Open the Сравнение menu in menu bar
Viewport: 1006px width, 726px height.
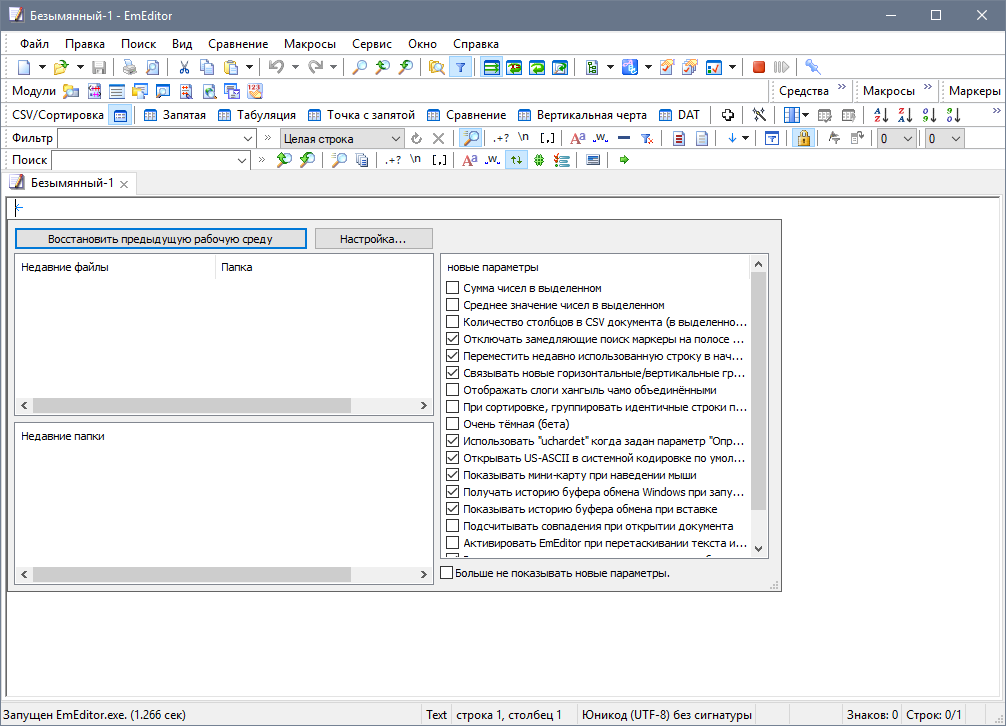[x=238, y=44]
